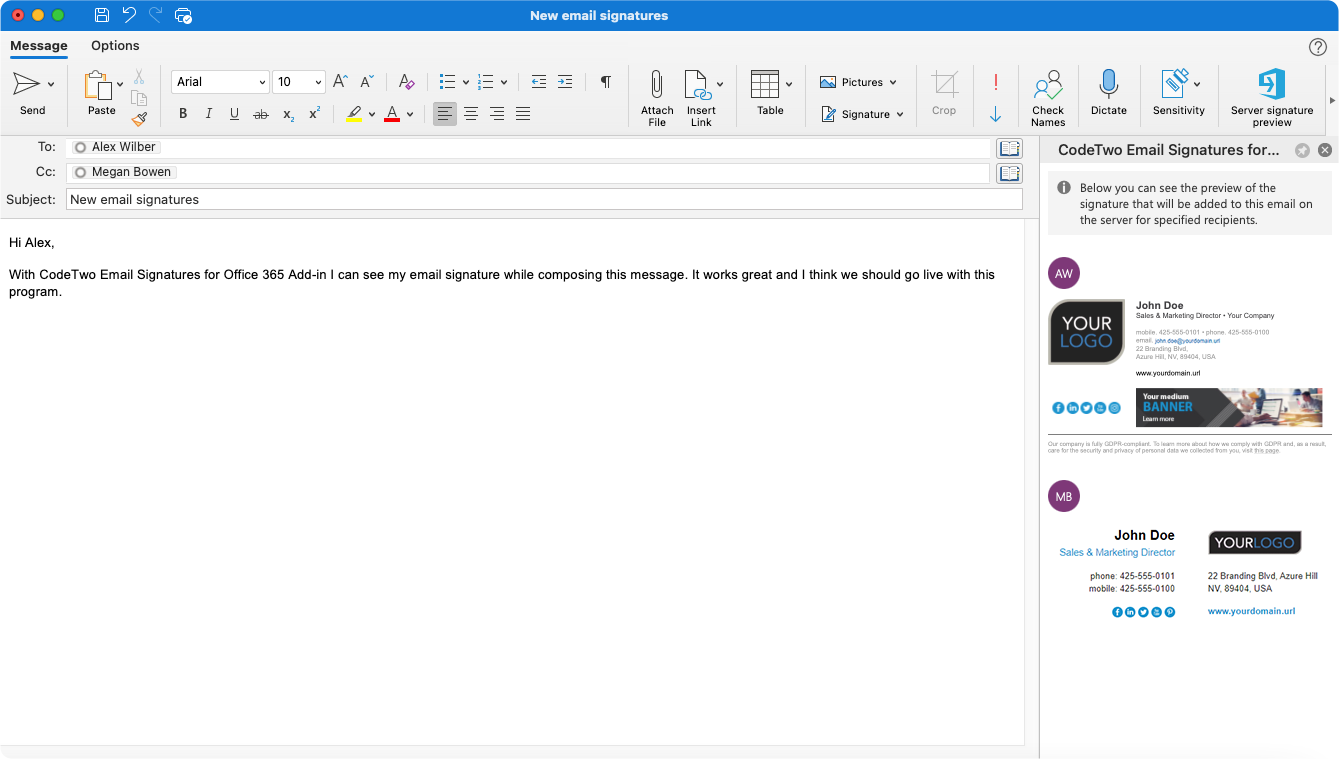
Task: Open the Arial font dropdown
Action: click(262, 81)
